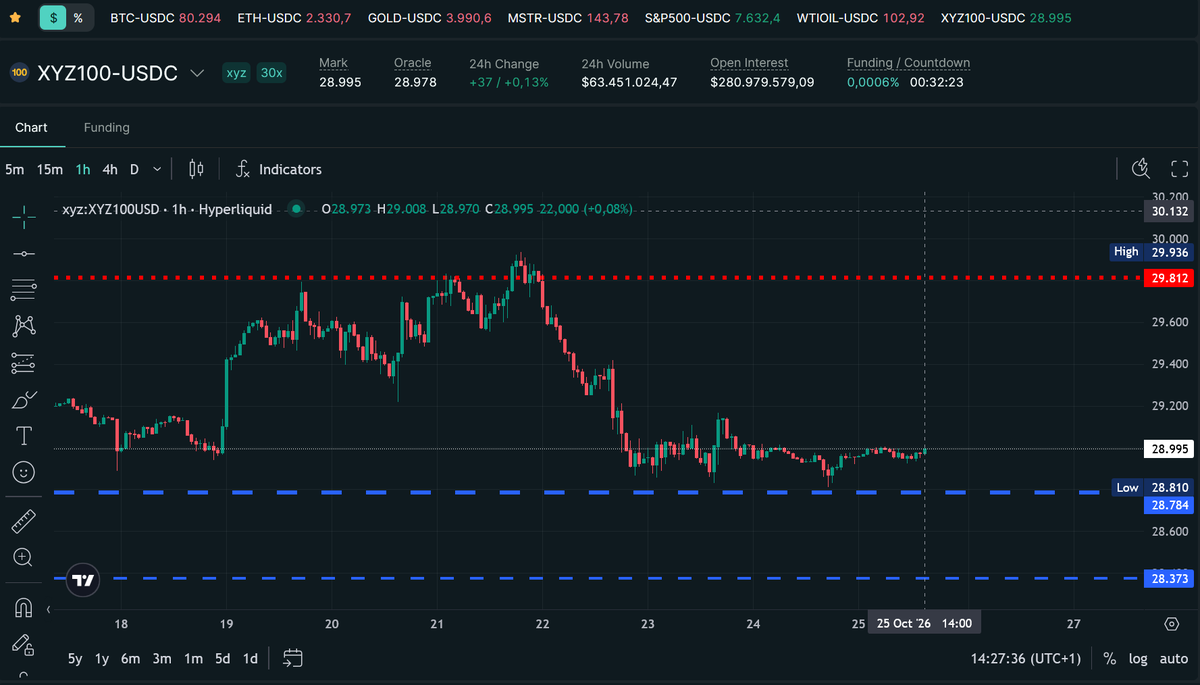Screen dimensions: 1200x685
Task: Select the XABCD pattern tool
Action: coord(24,325)
